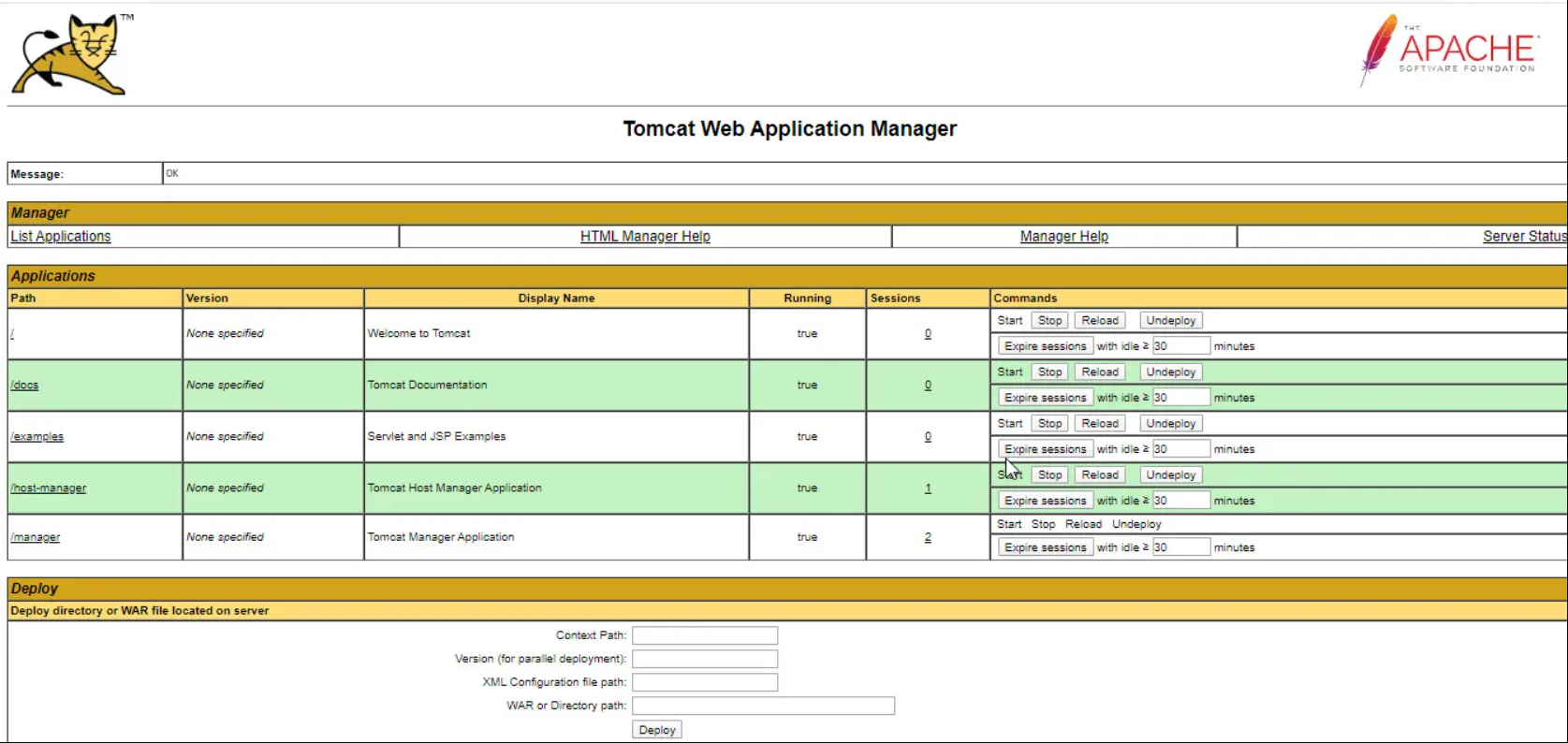Undeploy the /host-manager application

pos(1170,475)
